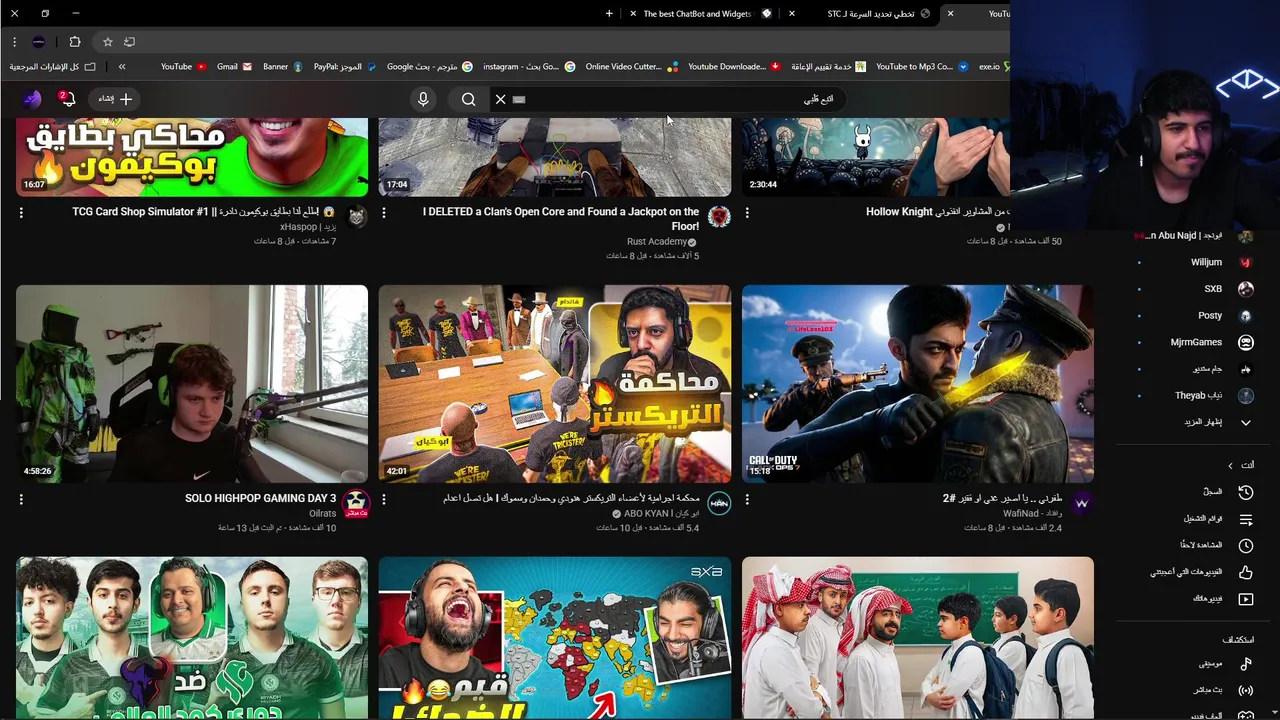Screen dimensions: 1280x720
Task: Open xHaspop channel avatar
Action: click(x=356, y=217)
